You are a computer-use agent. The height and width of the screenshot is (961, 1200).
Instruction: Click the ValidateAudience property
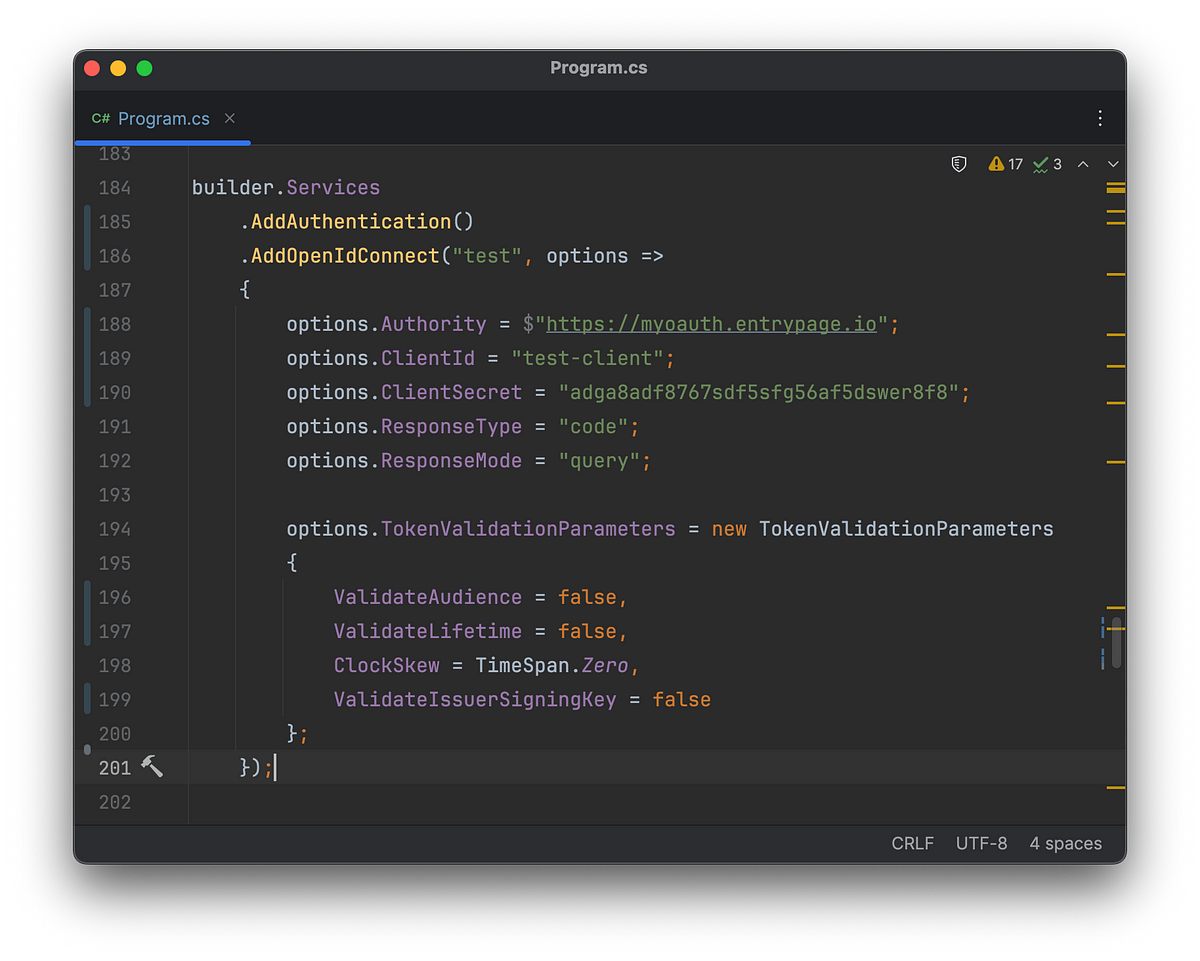(x=428, y=597)
